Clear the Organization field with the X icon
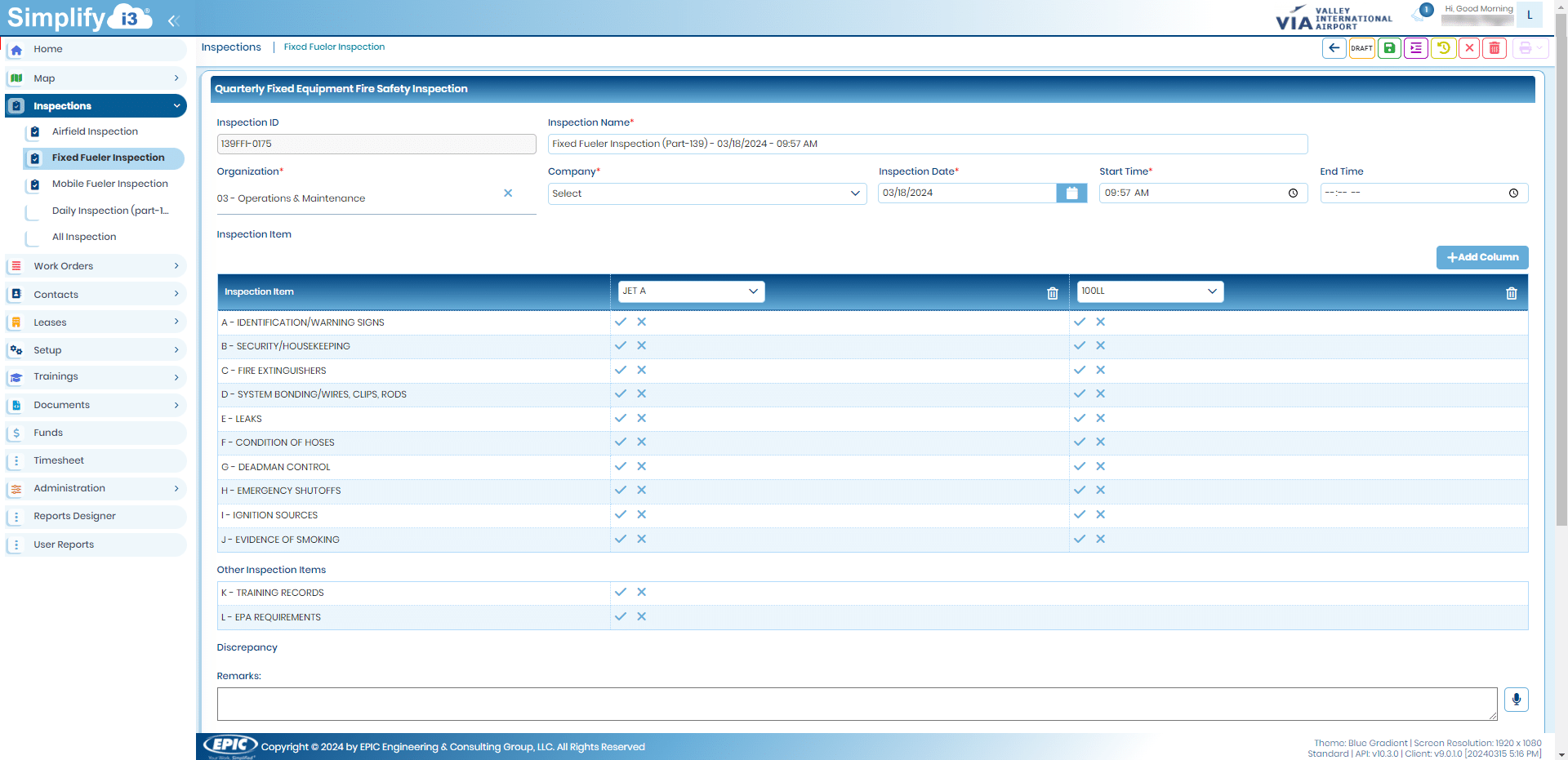Image resolution: width=1568 pixels, height=760 pixels. click(508, 193)
